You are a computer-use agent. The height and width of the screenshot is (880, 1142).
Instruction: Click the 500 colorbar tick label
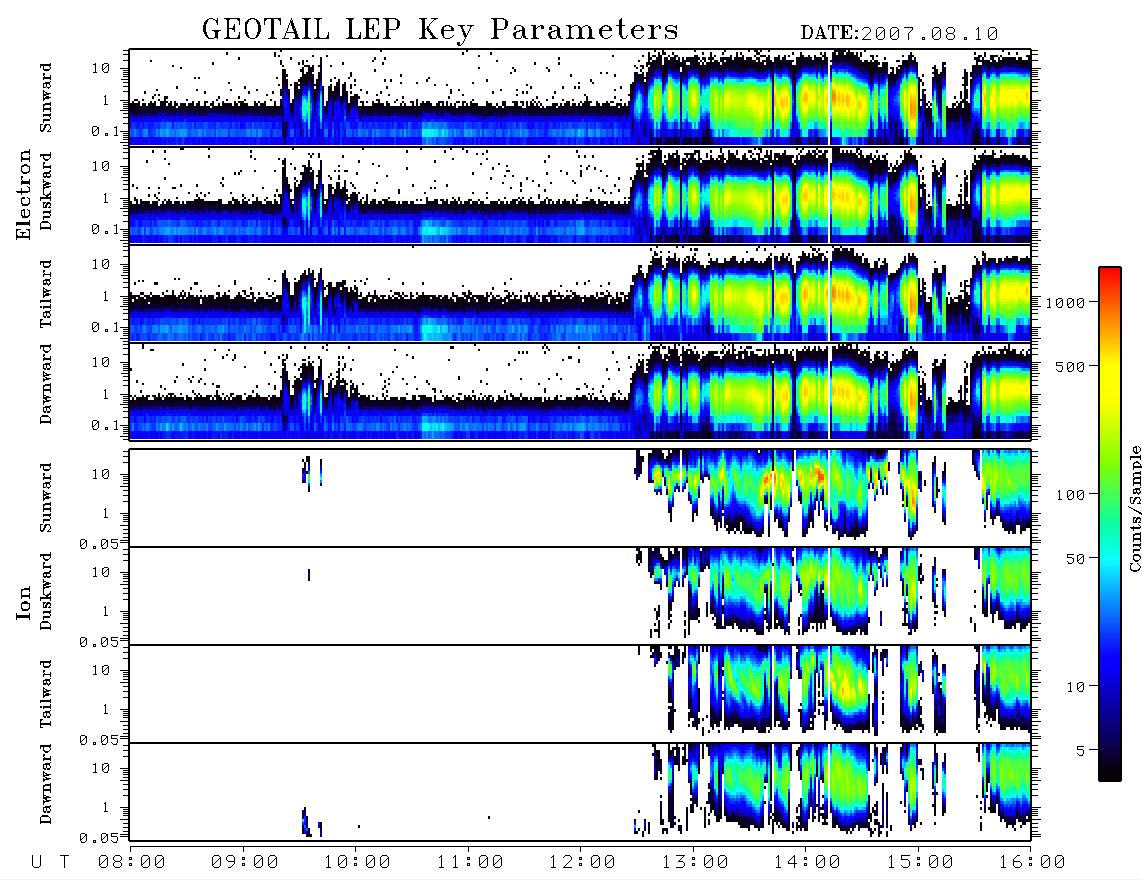pyautogui.click(x=1071, y=367)
